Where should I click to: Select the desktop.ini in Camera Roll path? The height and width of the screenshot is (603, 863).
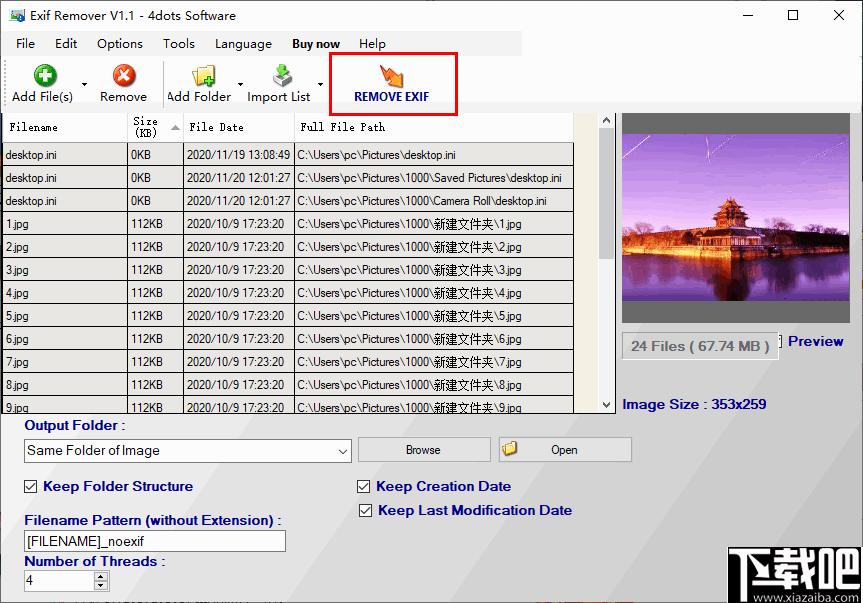tap(288, 201)
